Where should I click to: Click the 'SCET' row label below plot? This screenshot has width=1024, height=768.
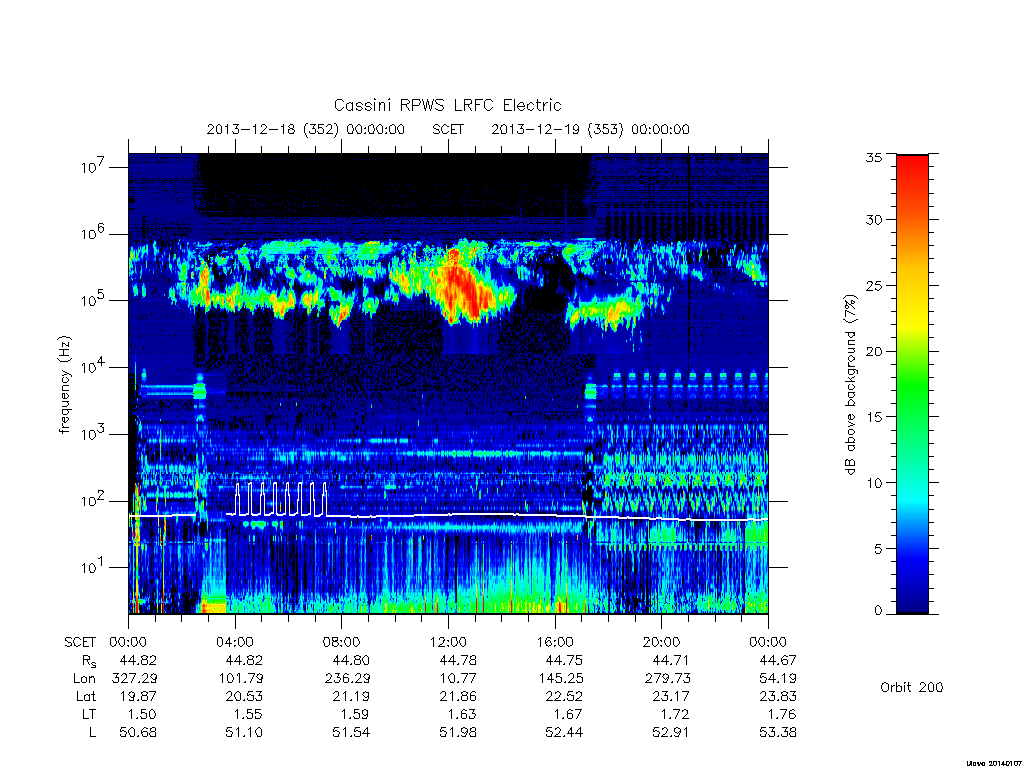(x=80, y=642)
